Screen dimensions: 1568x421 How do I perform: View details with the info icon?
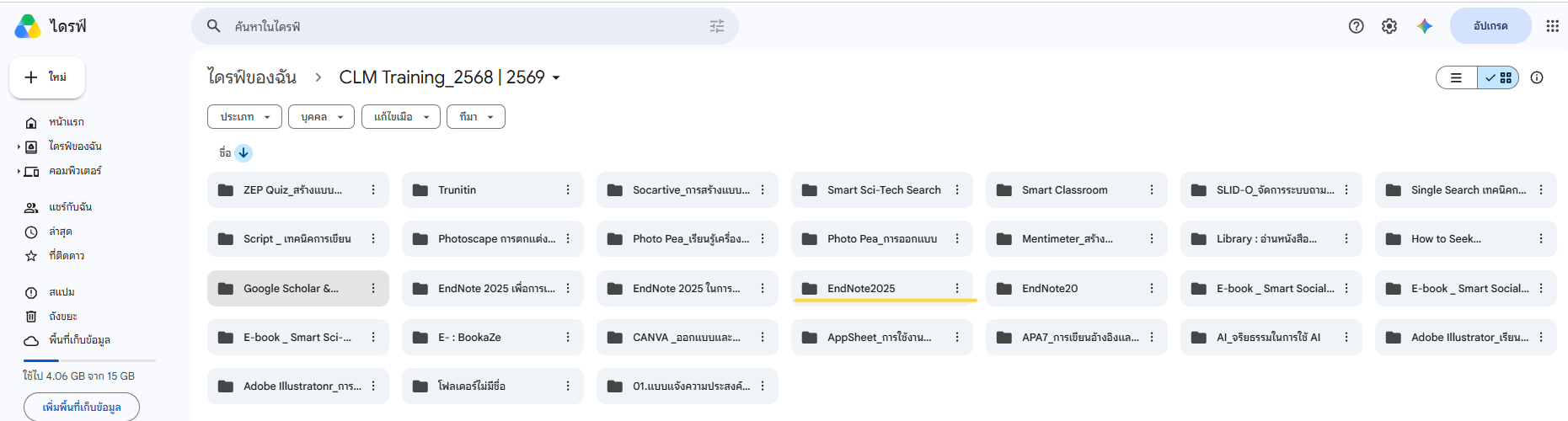pyautogui.click(x=1537, y=77)
